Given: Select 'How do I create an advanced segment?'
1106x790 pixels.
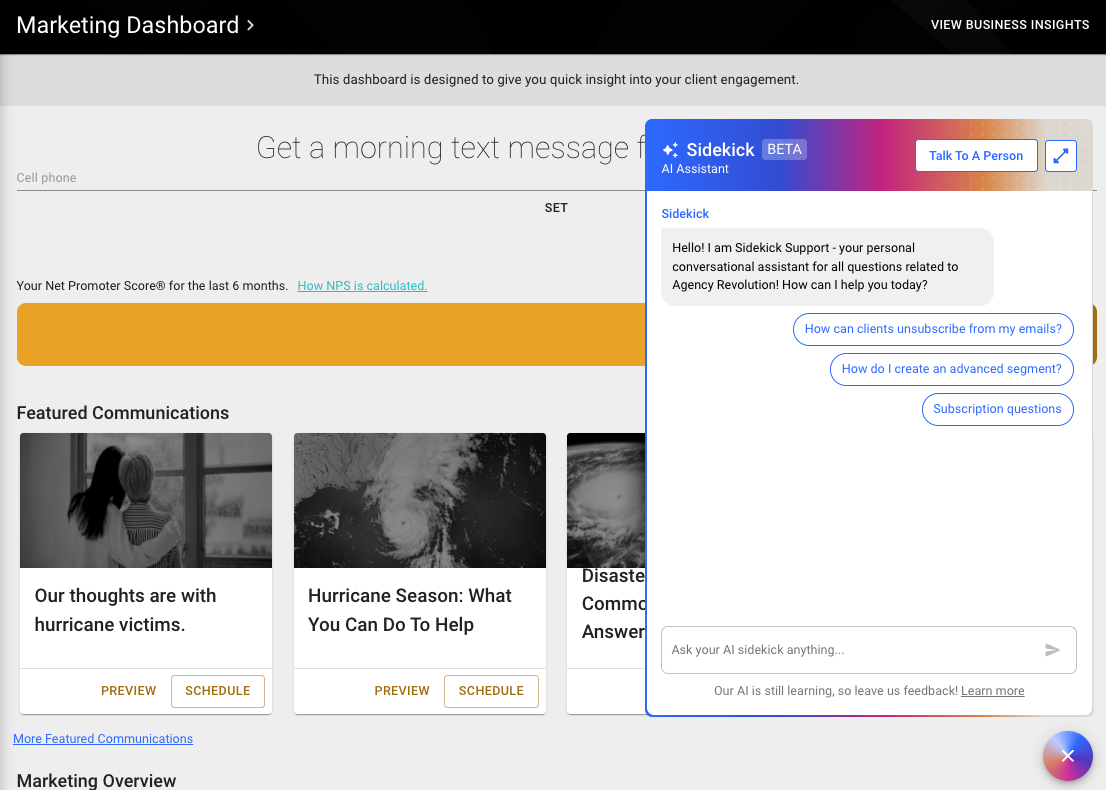Looking at the screenshot, I should (951, 369).
